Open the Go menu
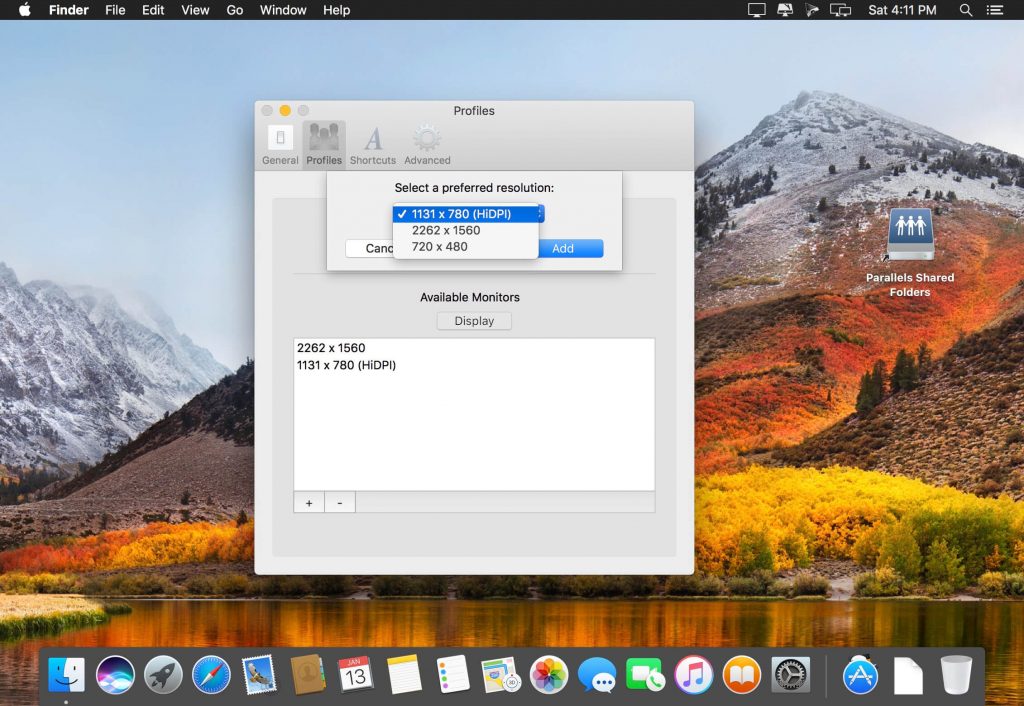This screenshot has height=706, width=1024. pyautogui.click(x=235, y=10)
